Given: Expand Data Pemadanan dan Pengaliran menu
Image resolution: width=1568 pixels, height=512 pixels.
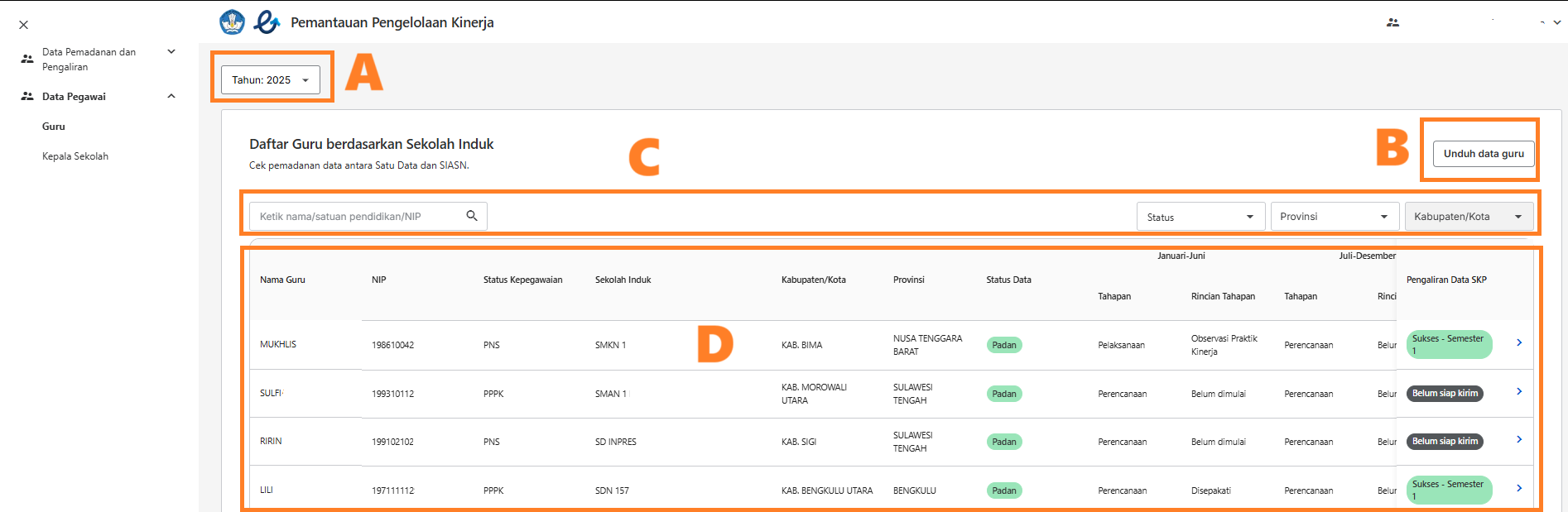Looking at the screenshot, I should pyautogui.click(x=171, y=52).
